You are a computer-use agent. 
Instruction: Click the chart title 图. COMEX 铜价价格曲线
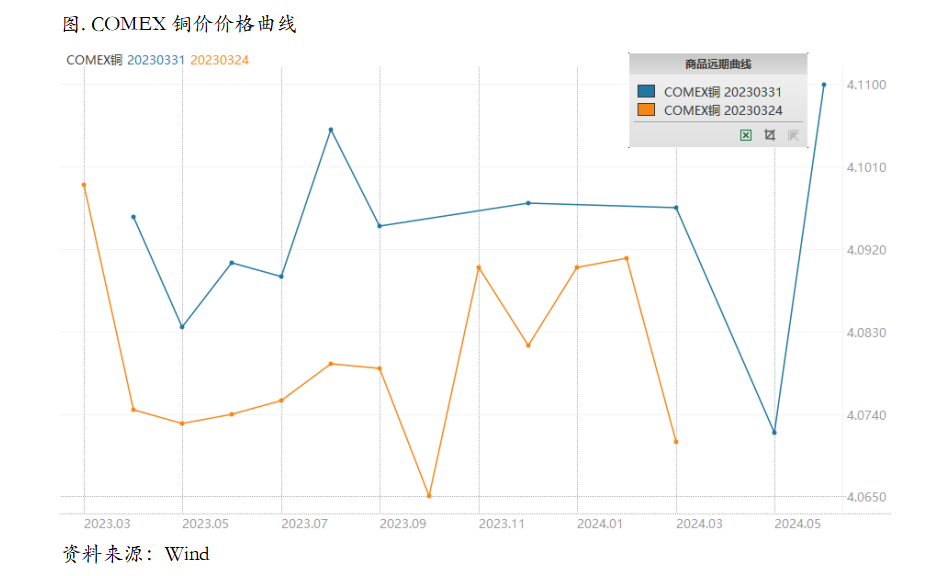pos(180,24)
